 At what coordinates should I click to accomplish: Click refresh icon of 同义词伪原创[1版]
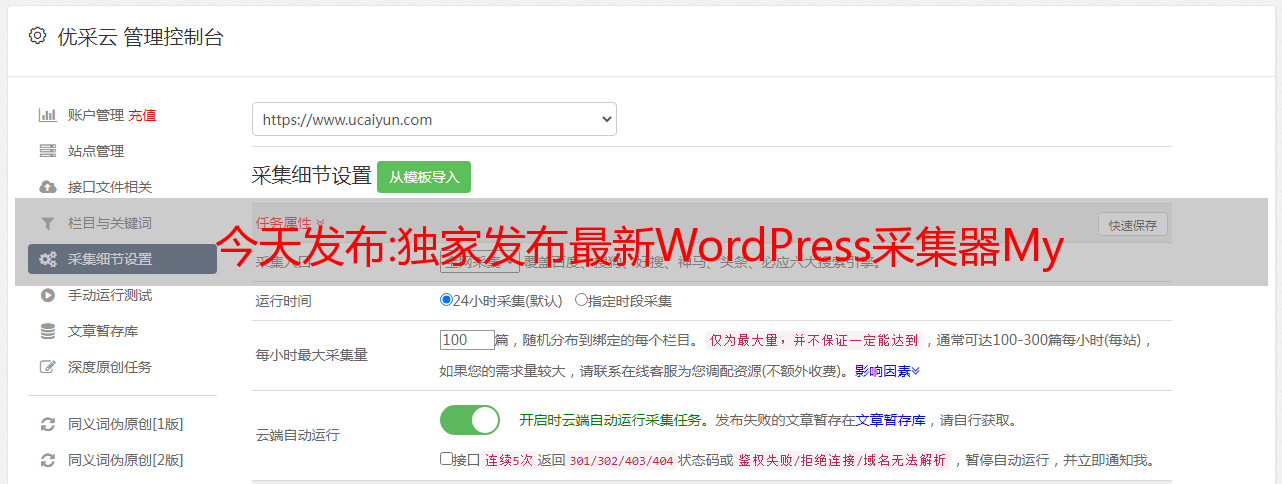47,424
